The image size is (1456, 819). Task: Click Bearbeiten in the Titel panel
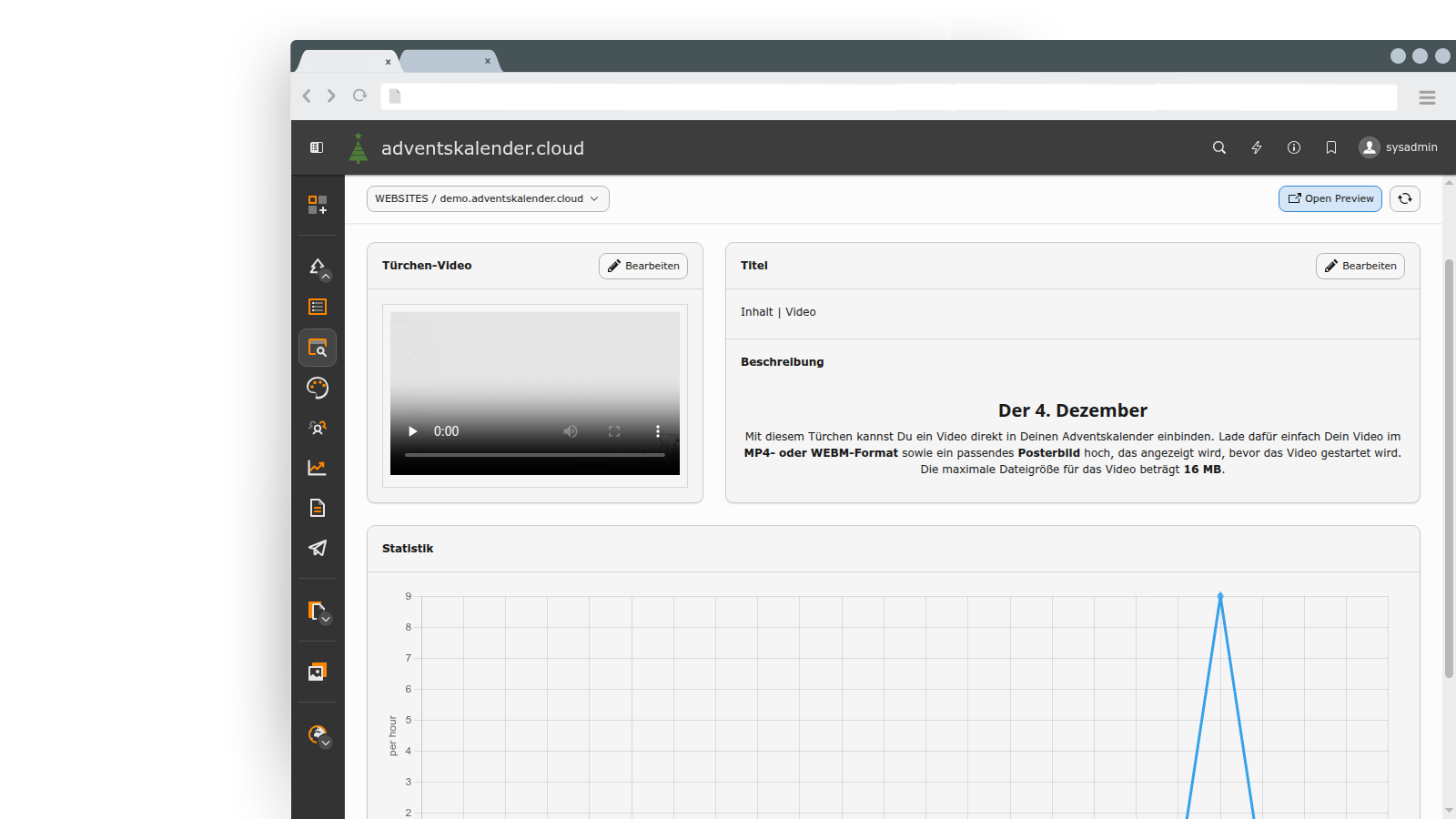[1360, 266]
